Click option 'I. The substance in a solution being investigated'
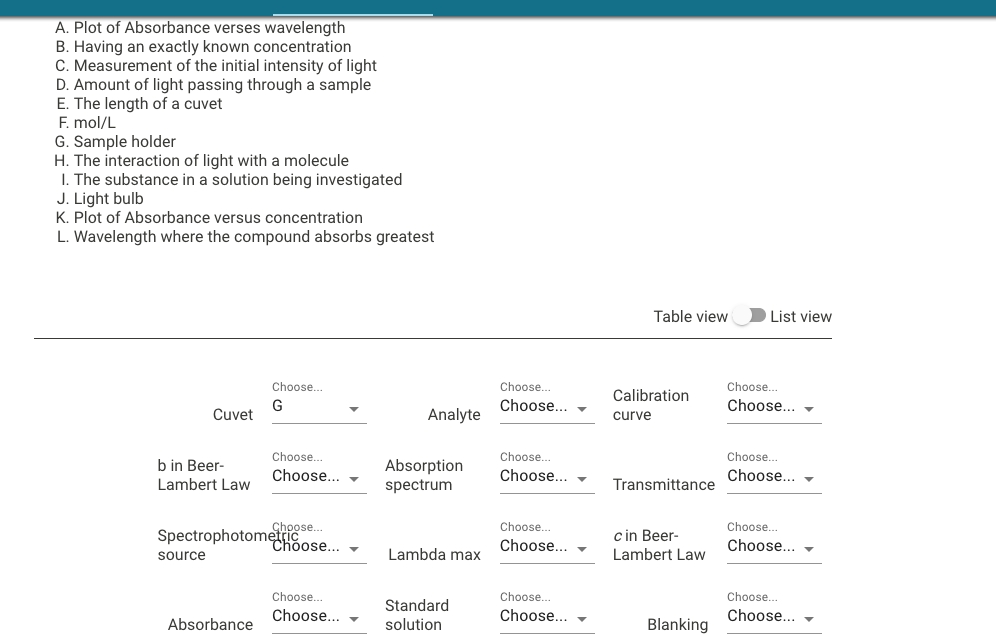996x637 pixels. point(231,180)
